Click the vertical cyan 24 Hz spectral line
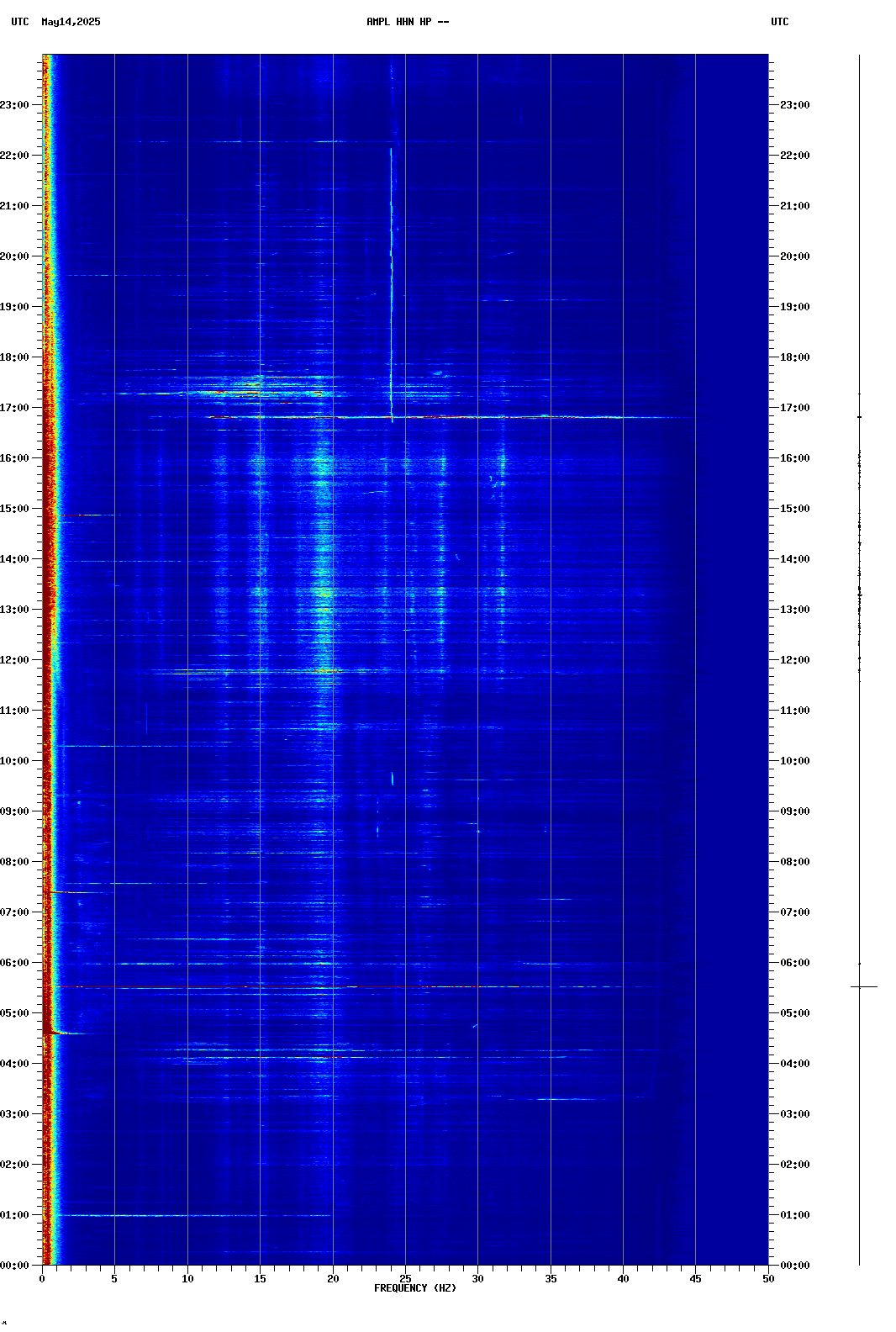The width and height of the screenshot is (896, 1332). pos(391,284)
